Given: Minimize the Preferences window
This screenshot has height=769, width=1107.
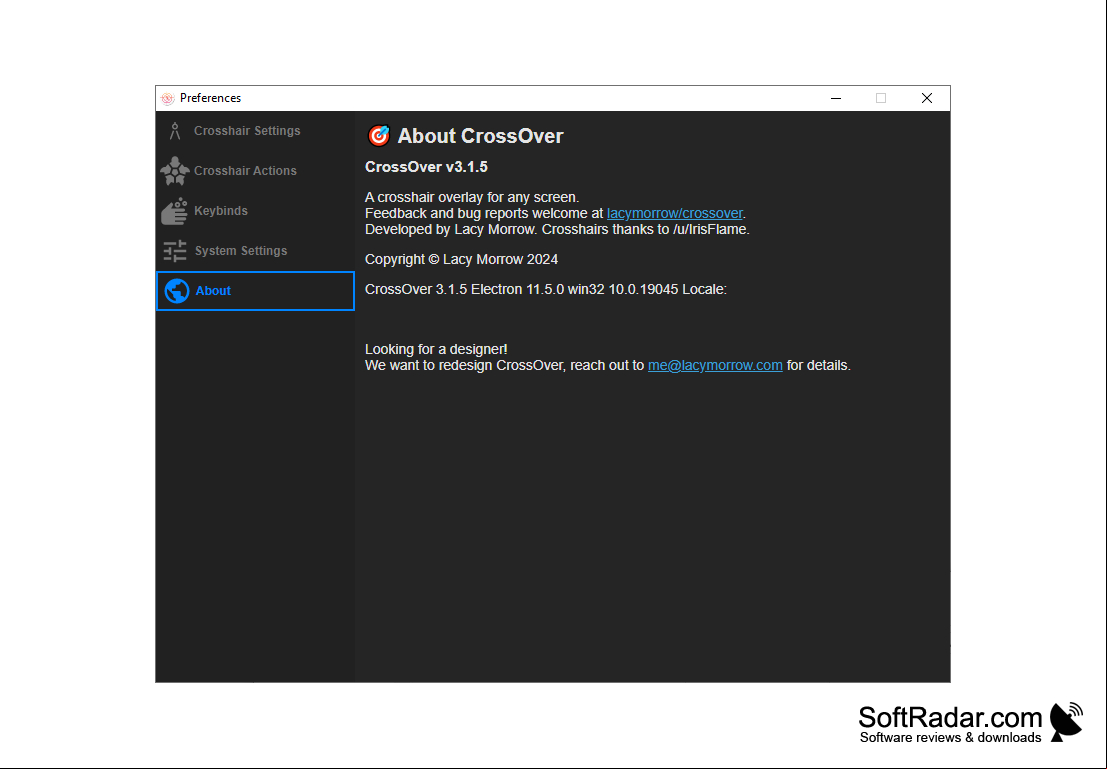Looking at the screenshot, I should point(836,98).
